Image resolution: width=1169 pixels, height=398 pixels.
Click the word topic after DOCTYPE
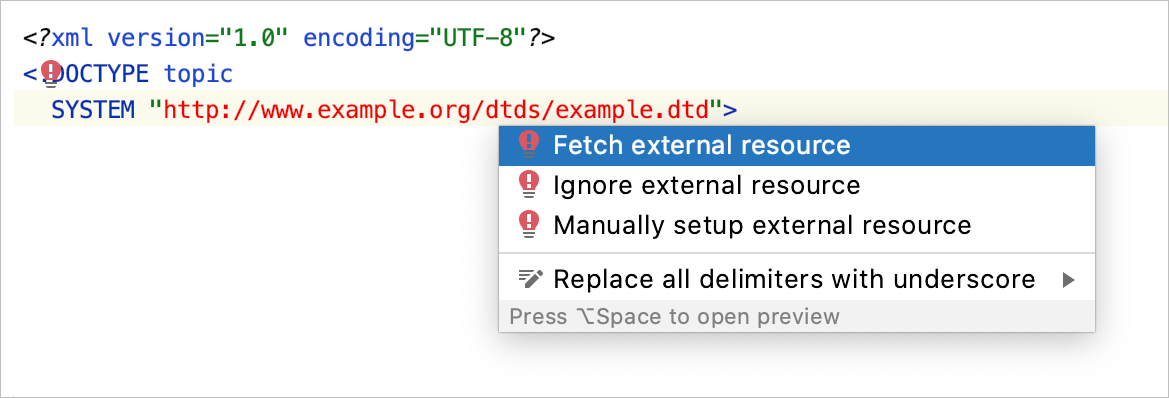pyautogui.click(x=198, y=75)
